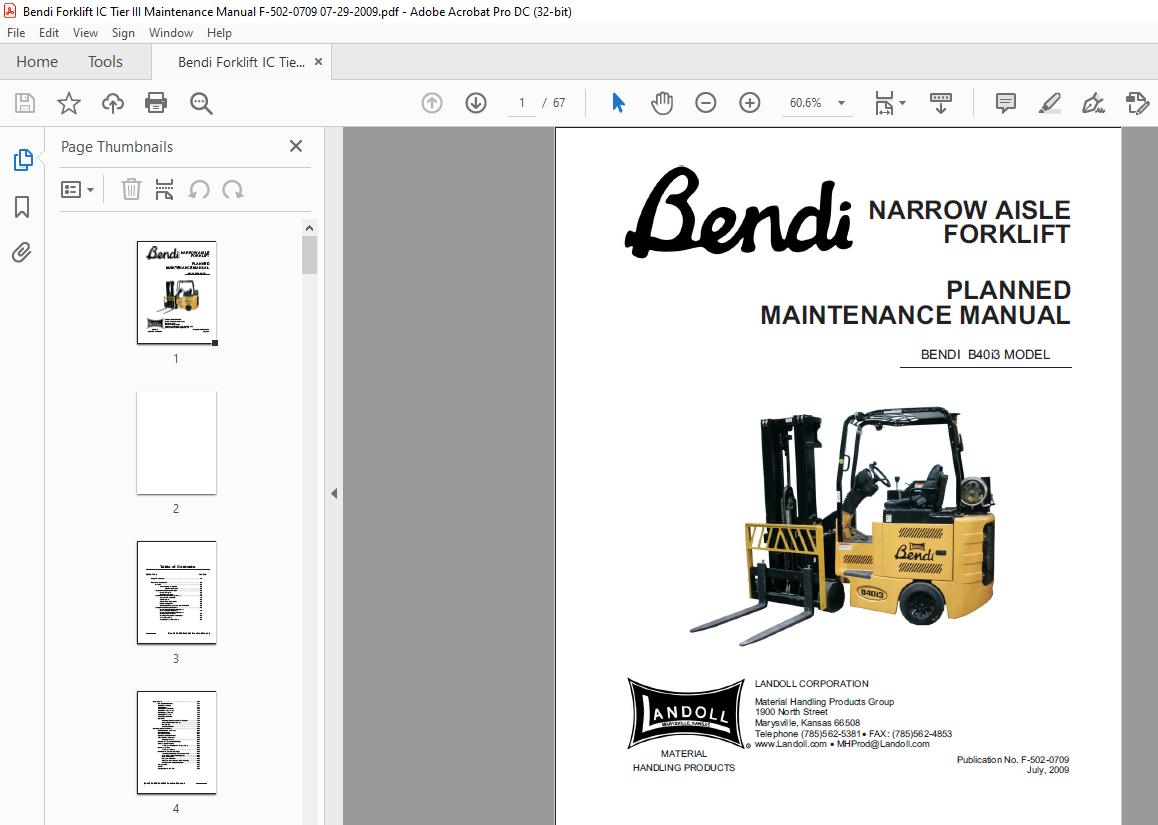Click the 'LANDOLL CORPORATION' text
This screenshot has height=825, width=1158.
click(x=812, y=684)
